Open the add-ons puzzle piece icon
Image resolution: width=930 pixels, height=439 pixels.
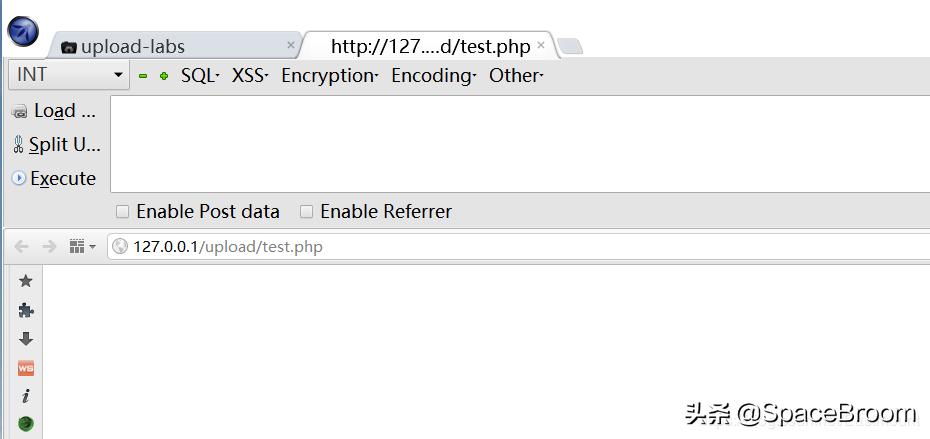[26, 310]
